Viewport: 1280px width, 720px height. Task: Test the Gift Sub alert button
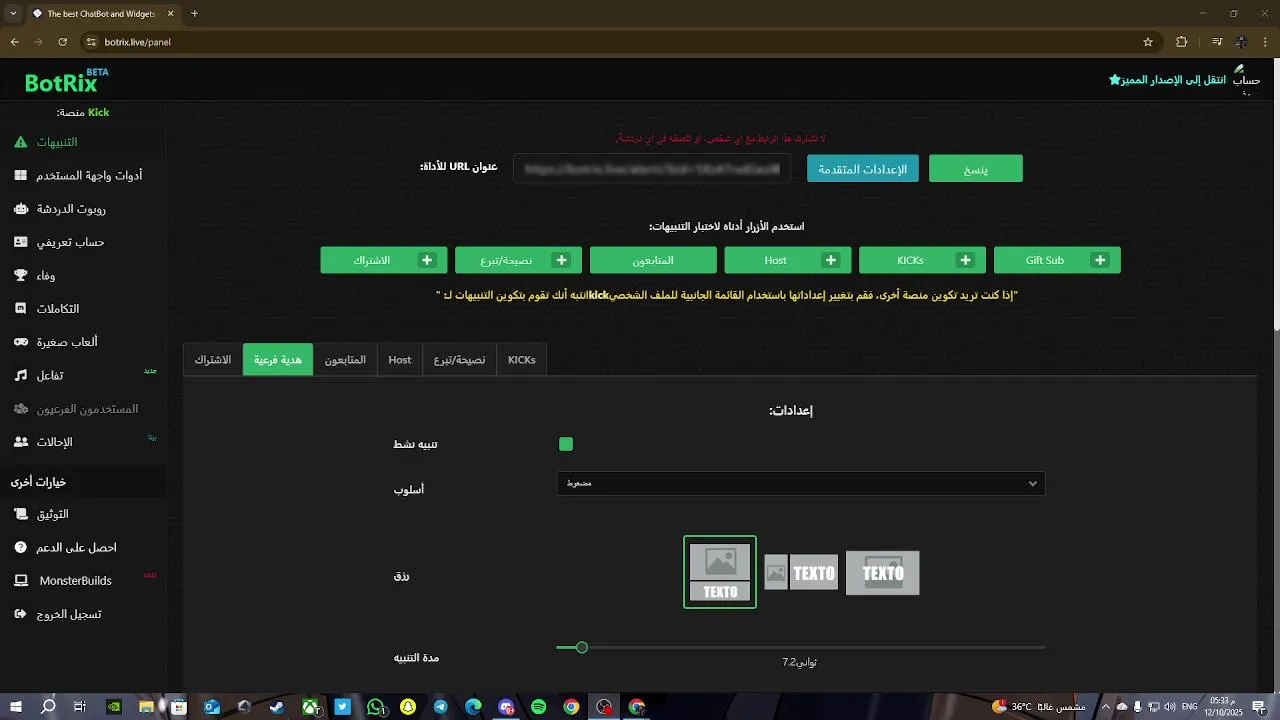1057,260
